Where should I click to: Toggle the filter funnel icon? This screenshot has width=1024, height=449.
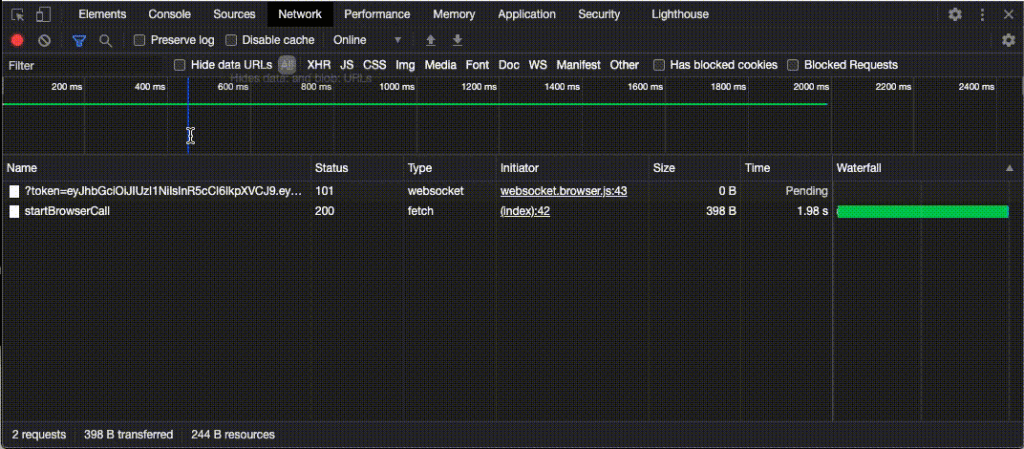(x=79, y=40)
